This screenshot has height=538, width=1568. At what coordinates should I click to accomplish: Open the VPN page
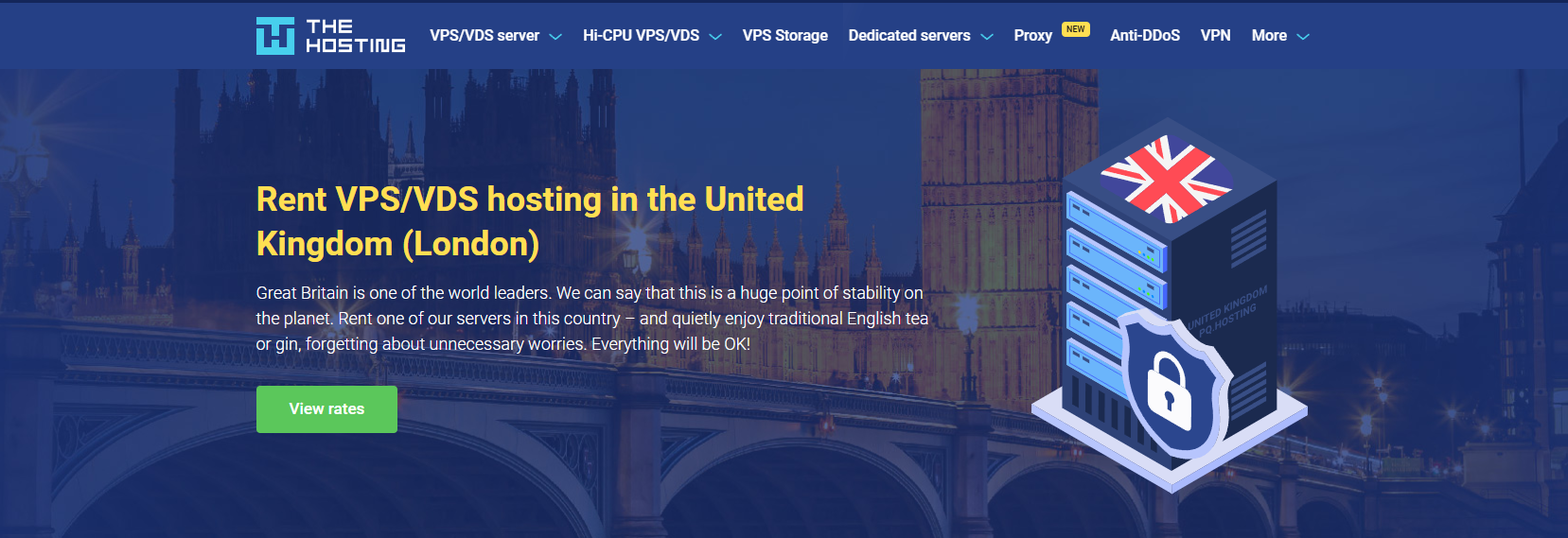pos(1216,36)
